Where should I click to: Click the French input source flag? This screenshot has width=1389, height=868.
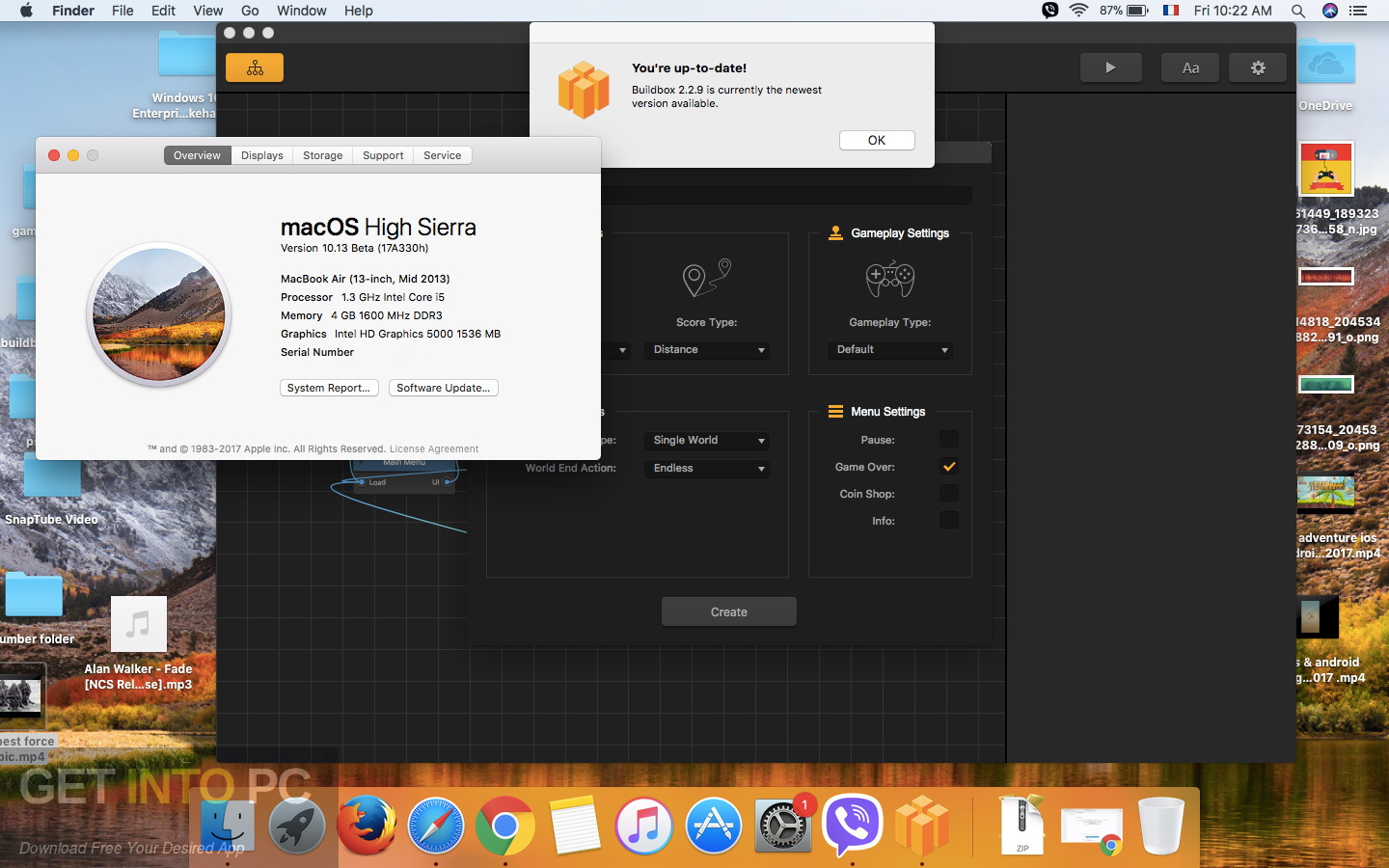click(x=1171, y=11)
